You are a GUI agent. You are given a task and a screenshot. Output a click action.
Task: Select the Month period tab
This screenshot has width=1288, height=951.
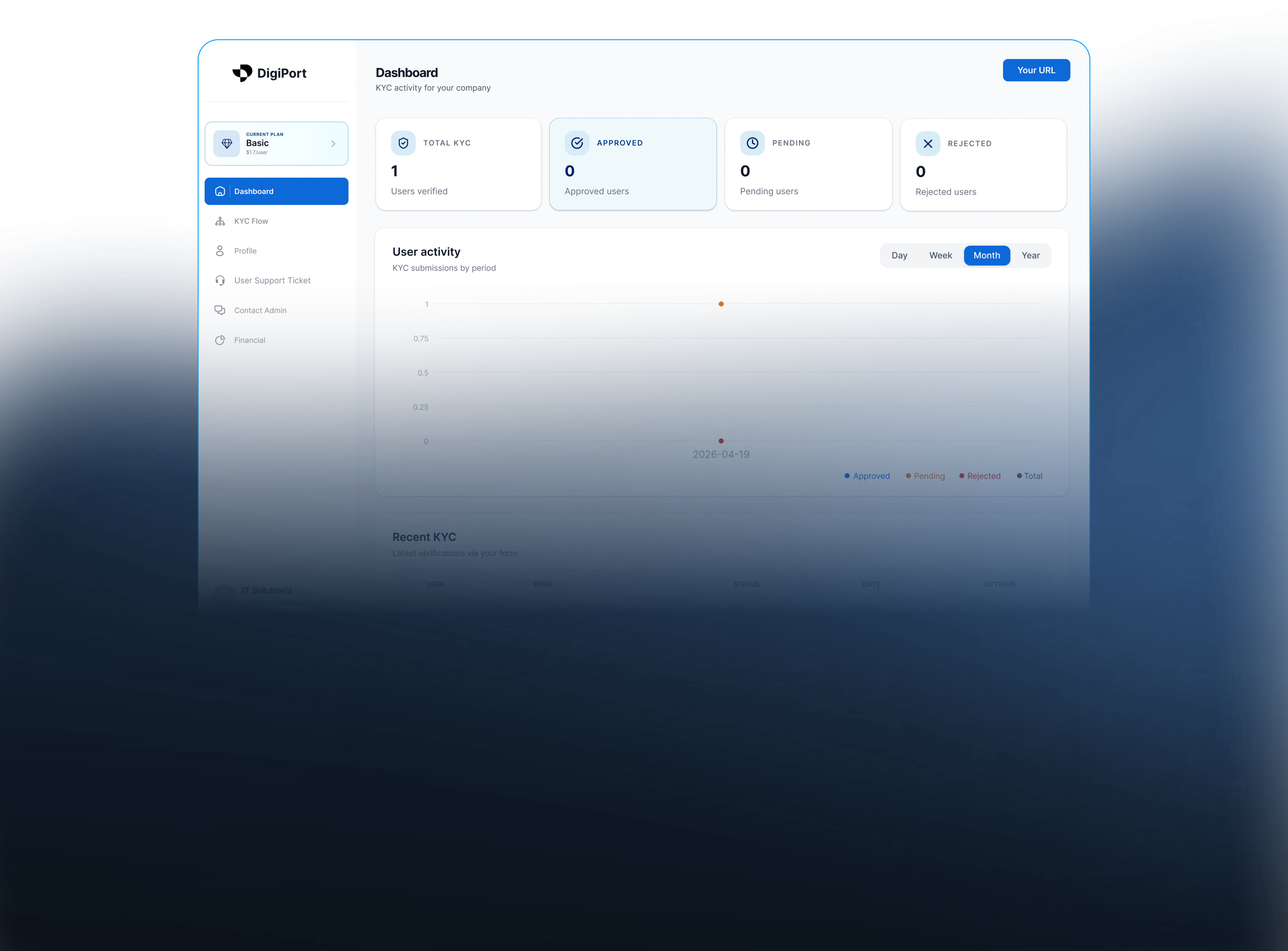coord(986,256)
